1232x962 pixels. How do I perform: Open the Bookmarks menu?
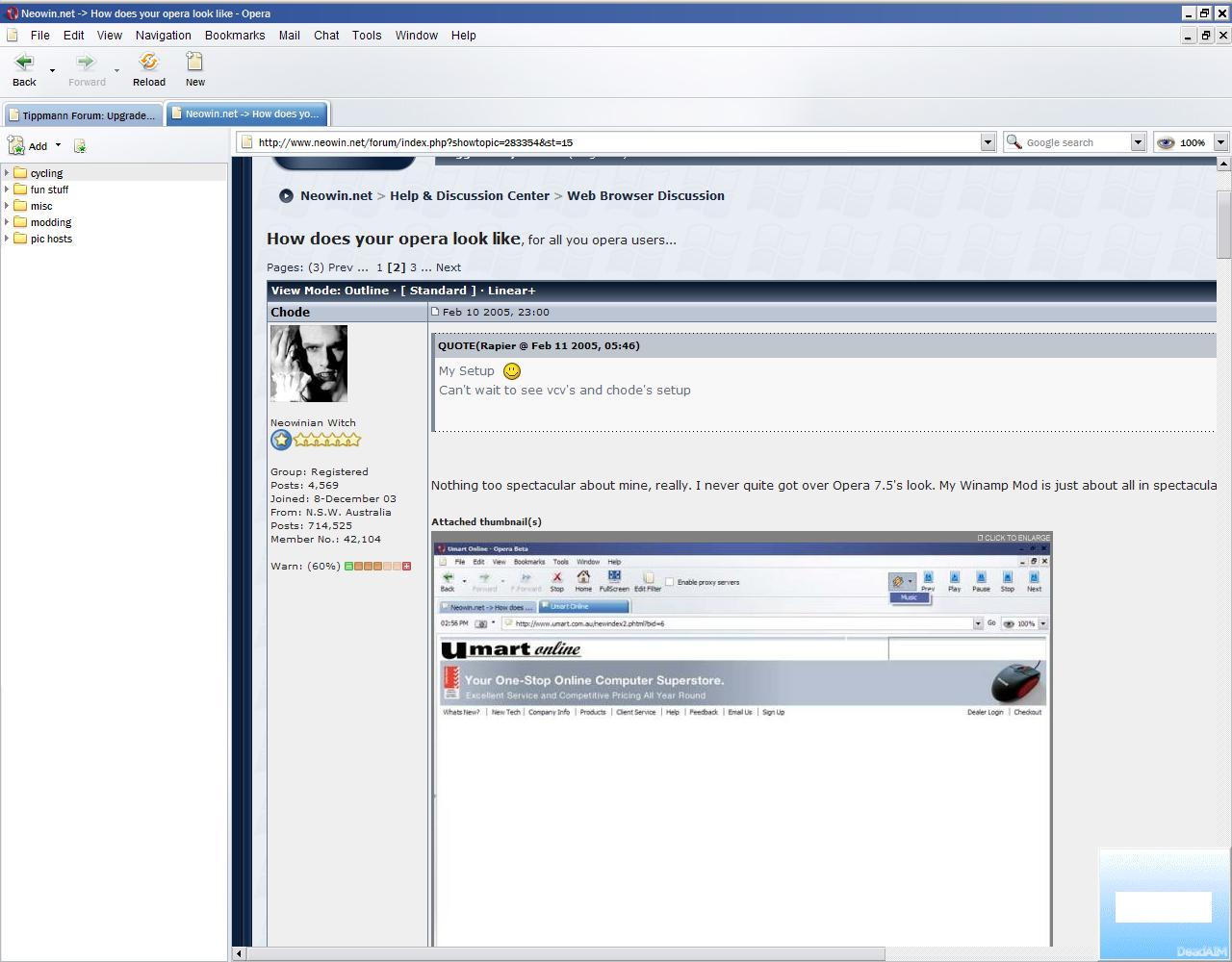coord(235,36)
